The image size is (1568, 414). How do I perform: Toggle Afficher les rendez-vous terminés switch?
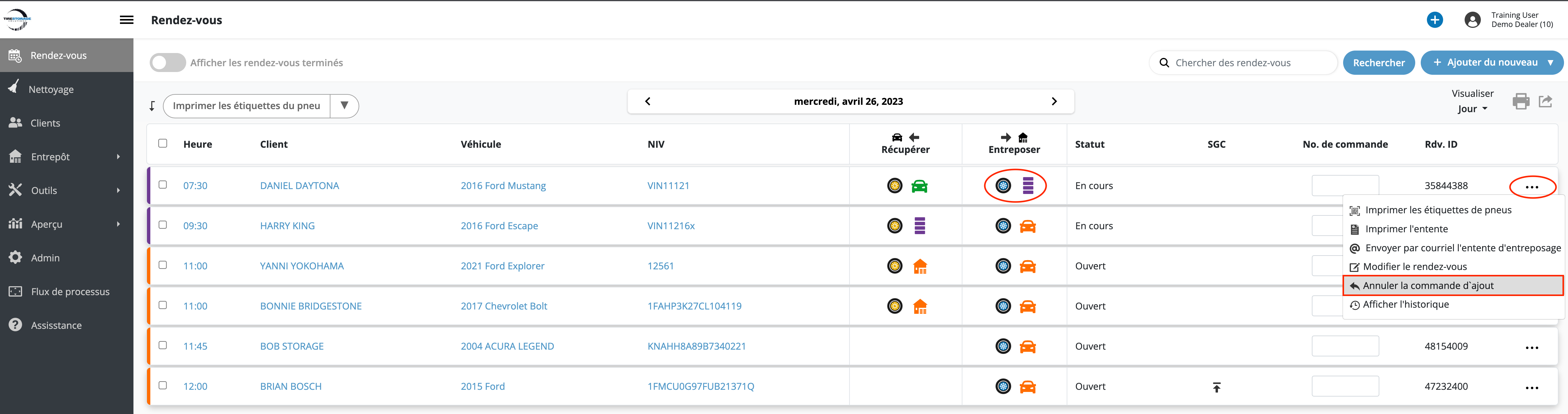[168, 63]
